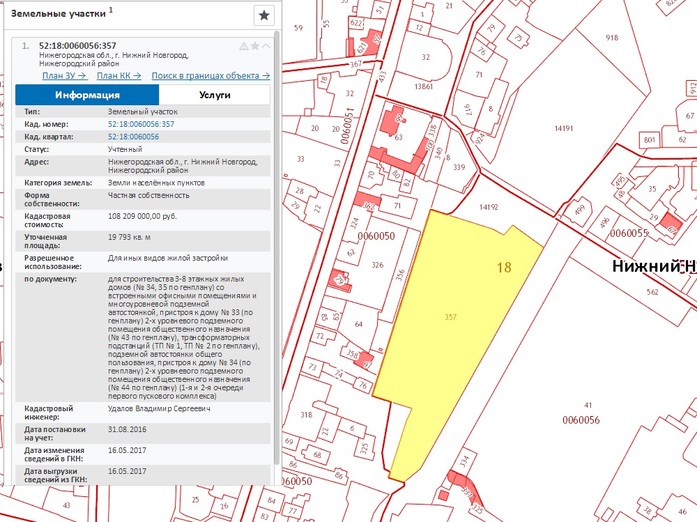
Task: Collapse the parcel result card chevron
Action: 266,46
